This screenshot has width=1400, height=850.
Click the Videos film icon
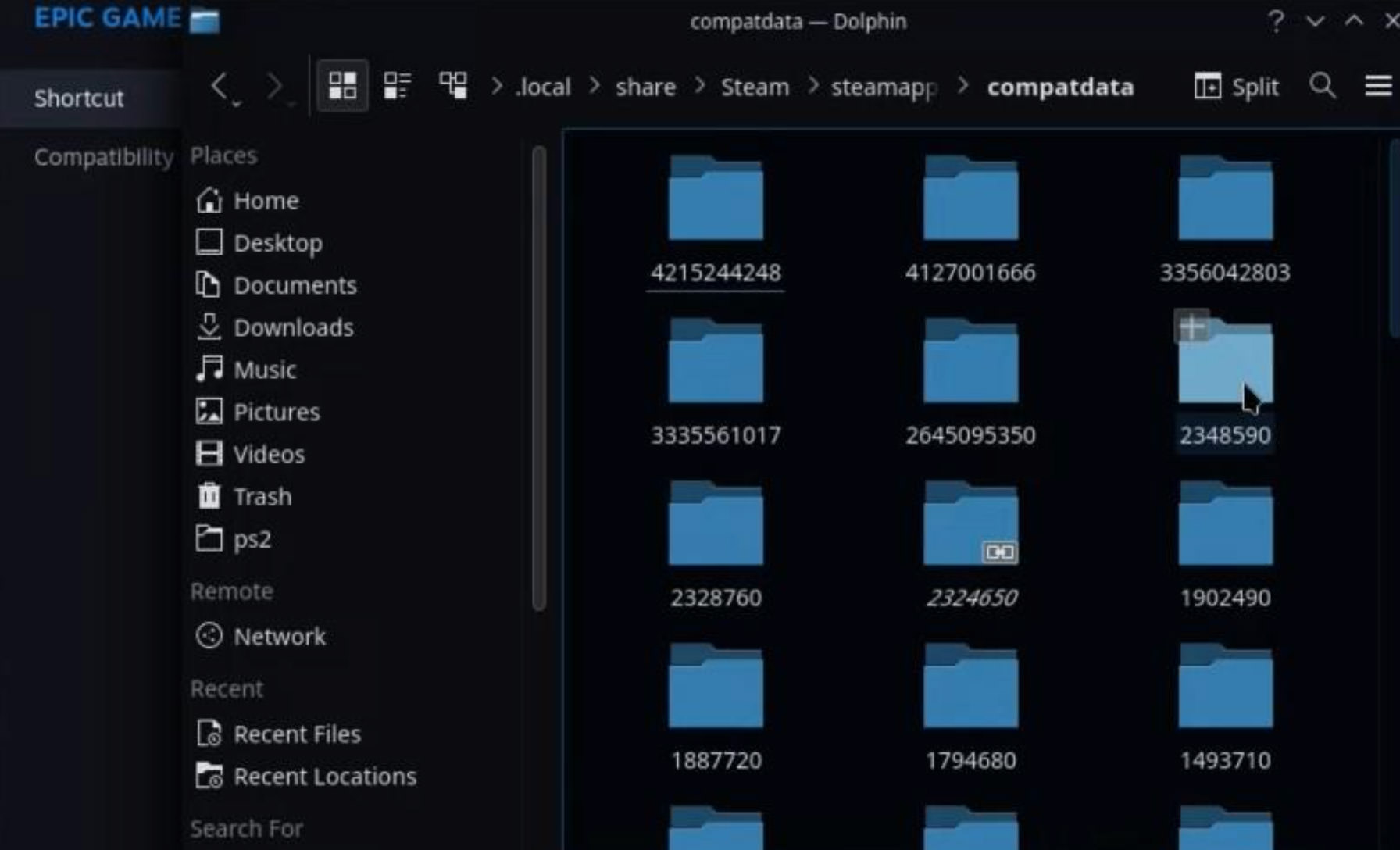click(x=209, y=453)
